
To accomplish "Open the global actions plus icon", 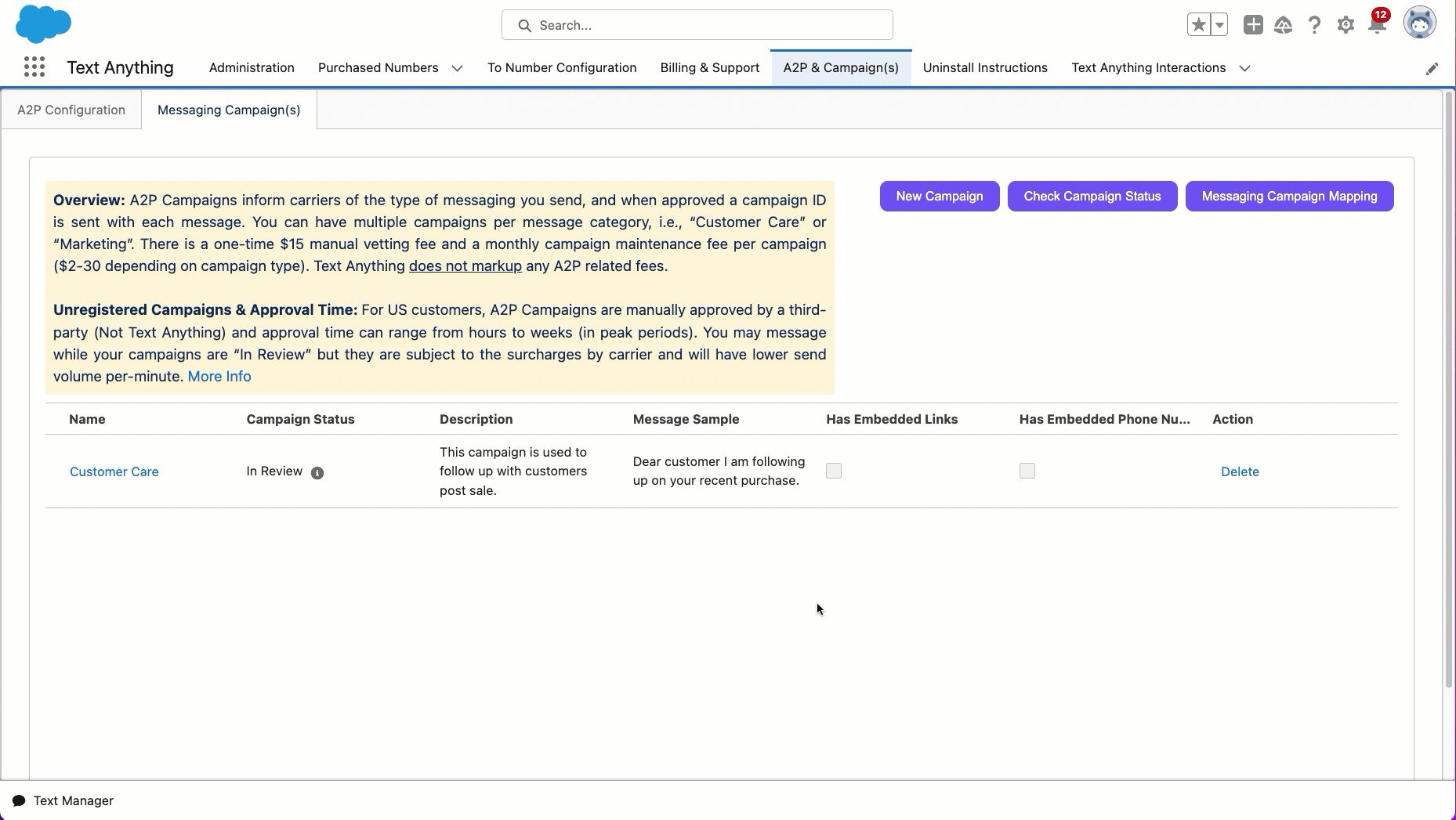I will click(1252, 25).
